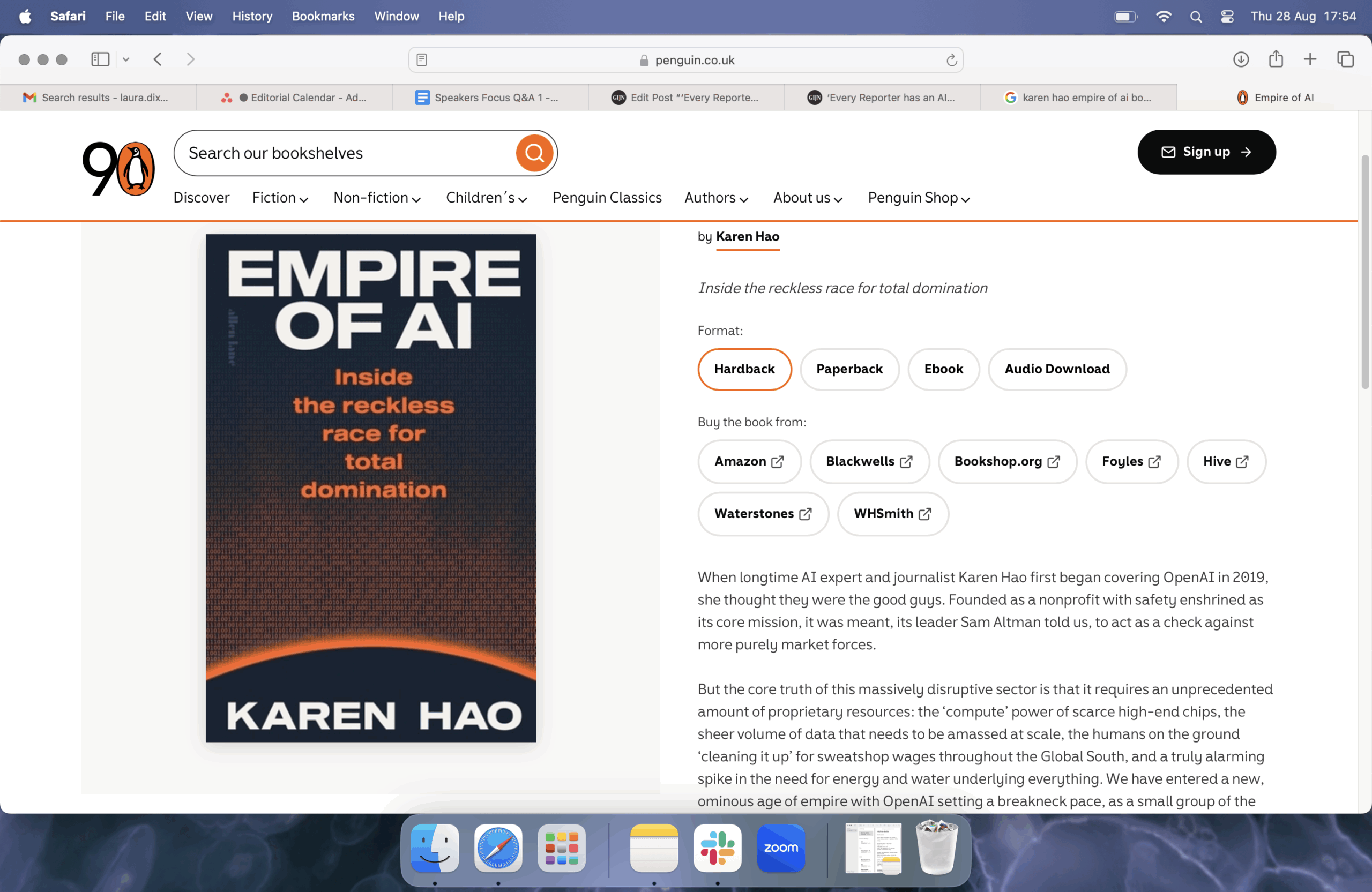This screenshot has width=1372, height=892.
Task: Buy the book from Amazon
Action: 749,462
